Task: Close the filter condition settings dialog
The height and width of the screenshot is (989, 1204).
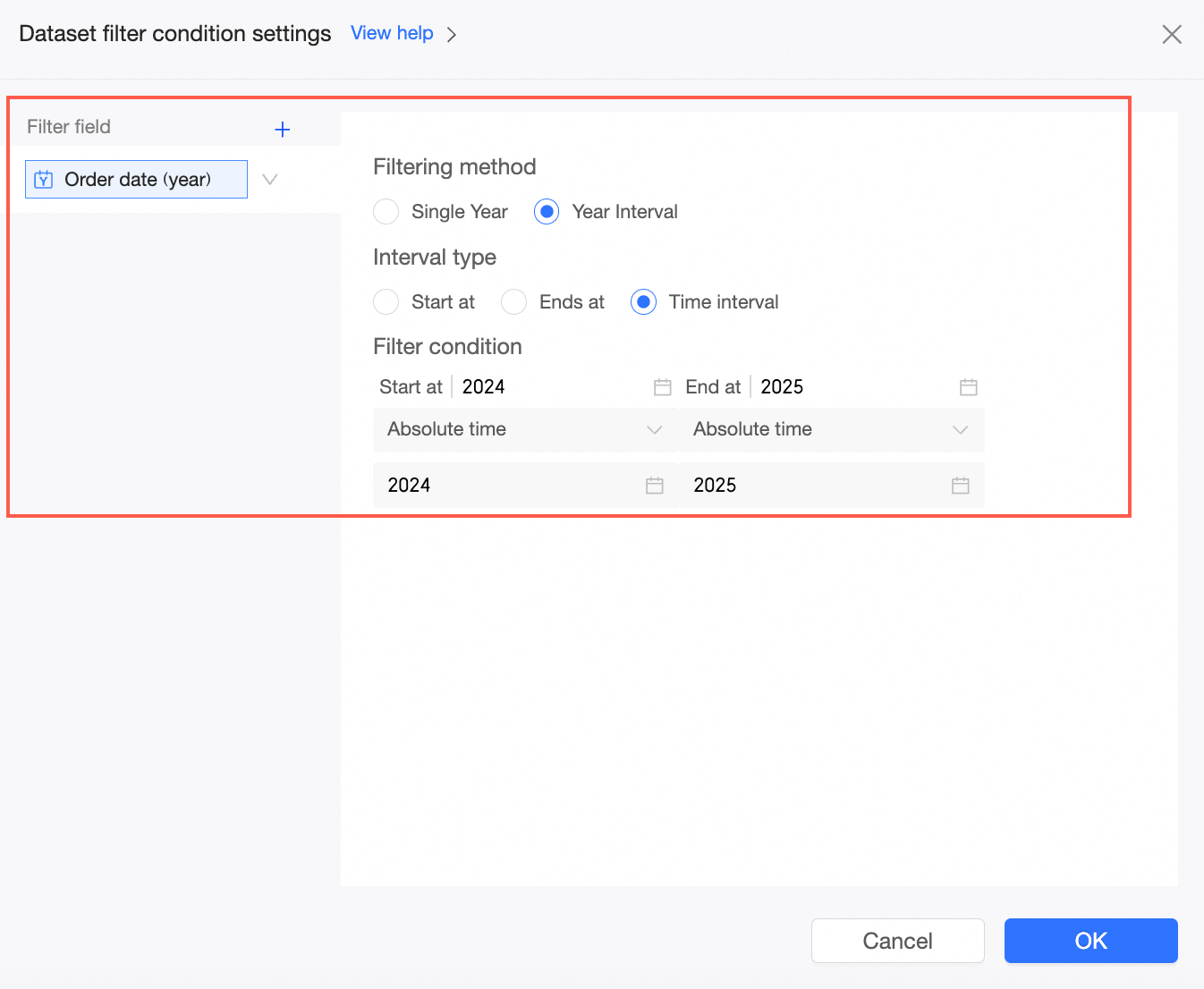Action: pyautogui.click(x=1171, y=35)
